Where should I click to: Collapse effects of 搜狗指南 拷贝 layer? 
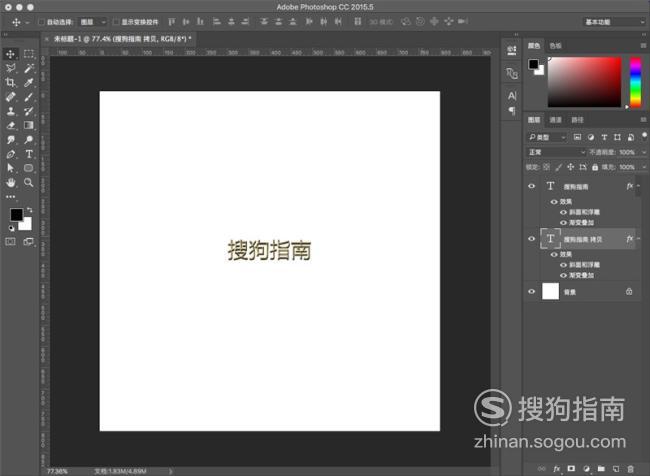pos(638,239)
